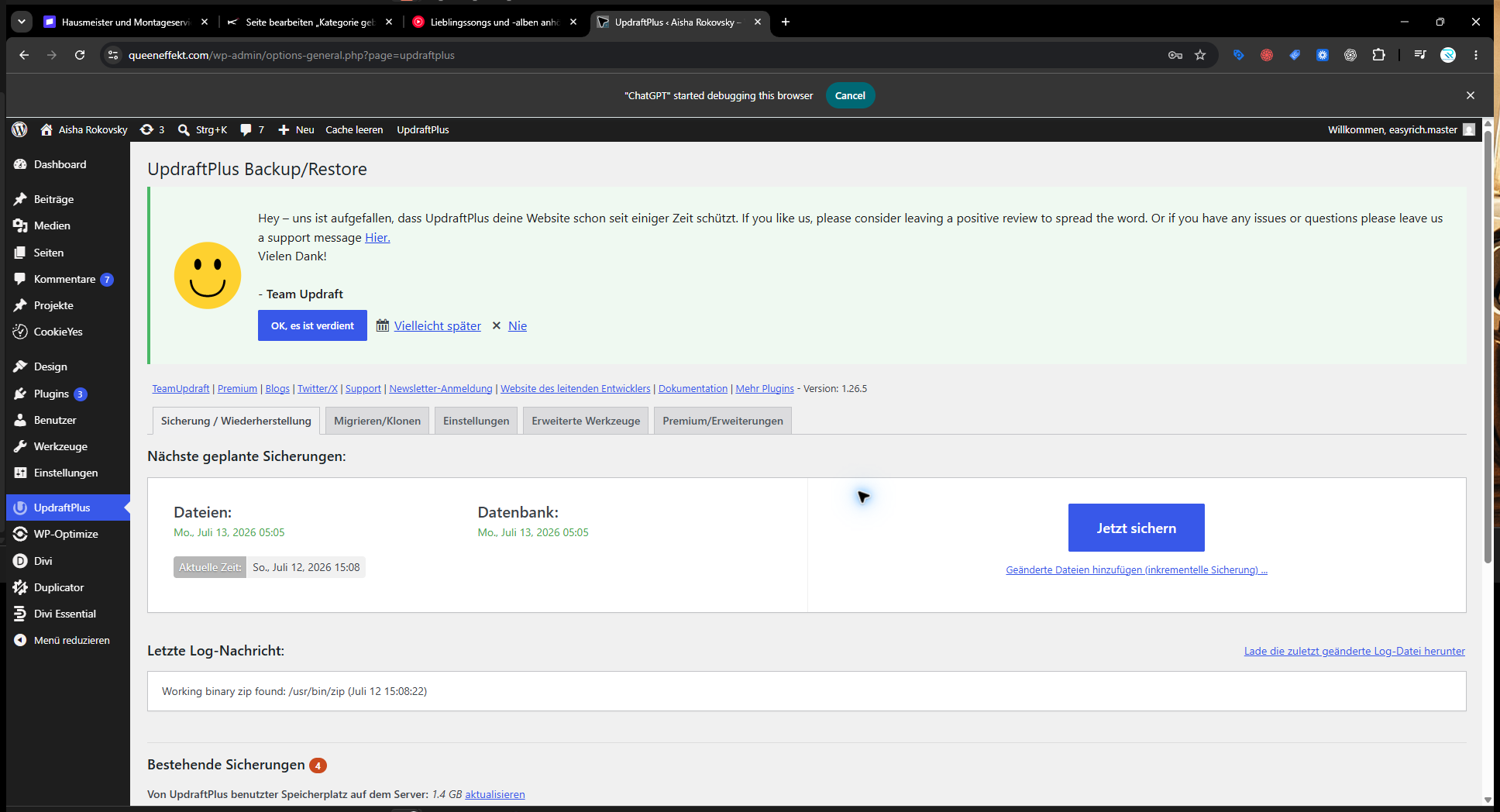Open Plugins in the sidebar
This screenshot has width=1500, height=812.
51,394
